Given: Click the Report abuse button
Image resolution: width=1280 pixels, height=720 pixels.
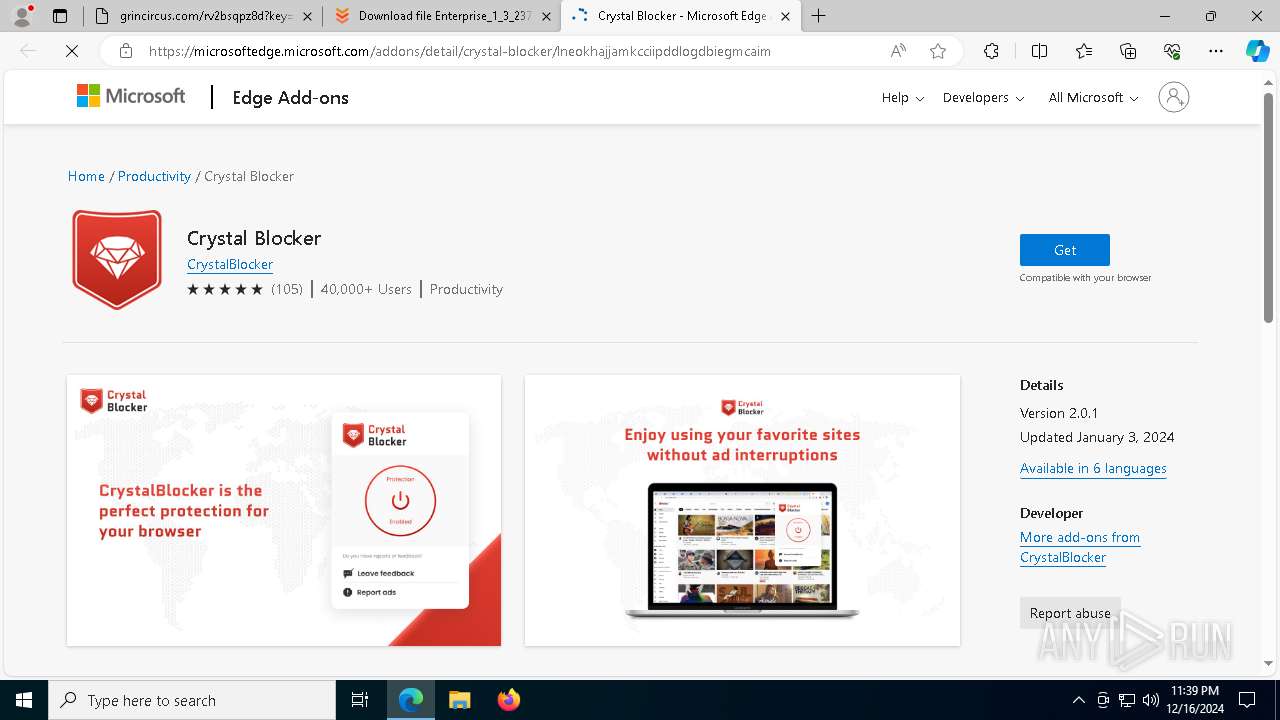Looking at the screenshot, I should 1070,613.
